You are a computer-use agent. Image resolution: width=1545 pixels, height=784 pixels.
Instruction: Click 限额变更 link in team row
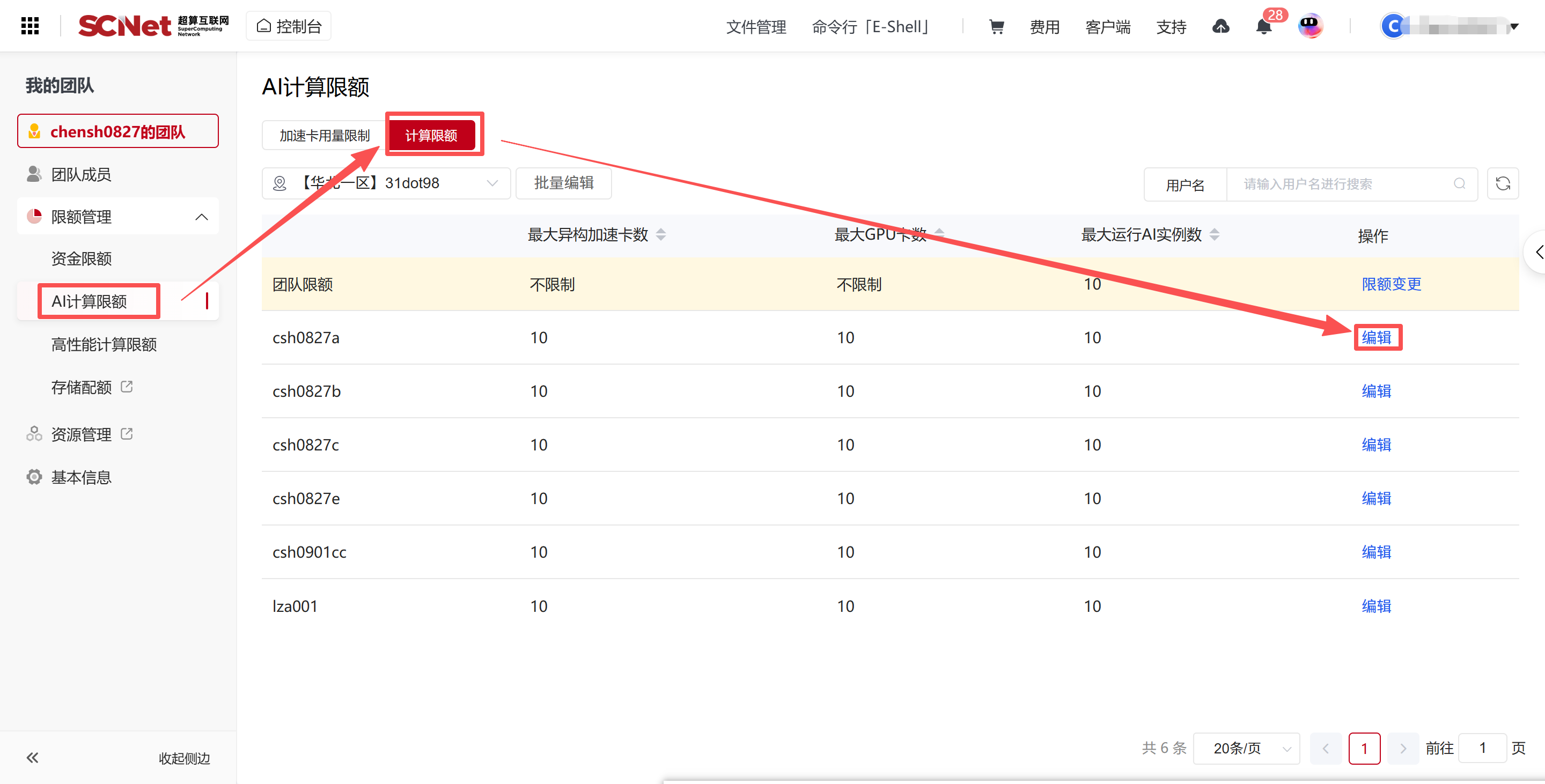(x=1391, y=284)
